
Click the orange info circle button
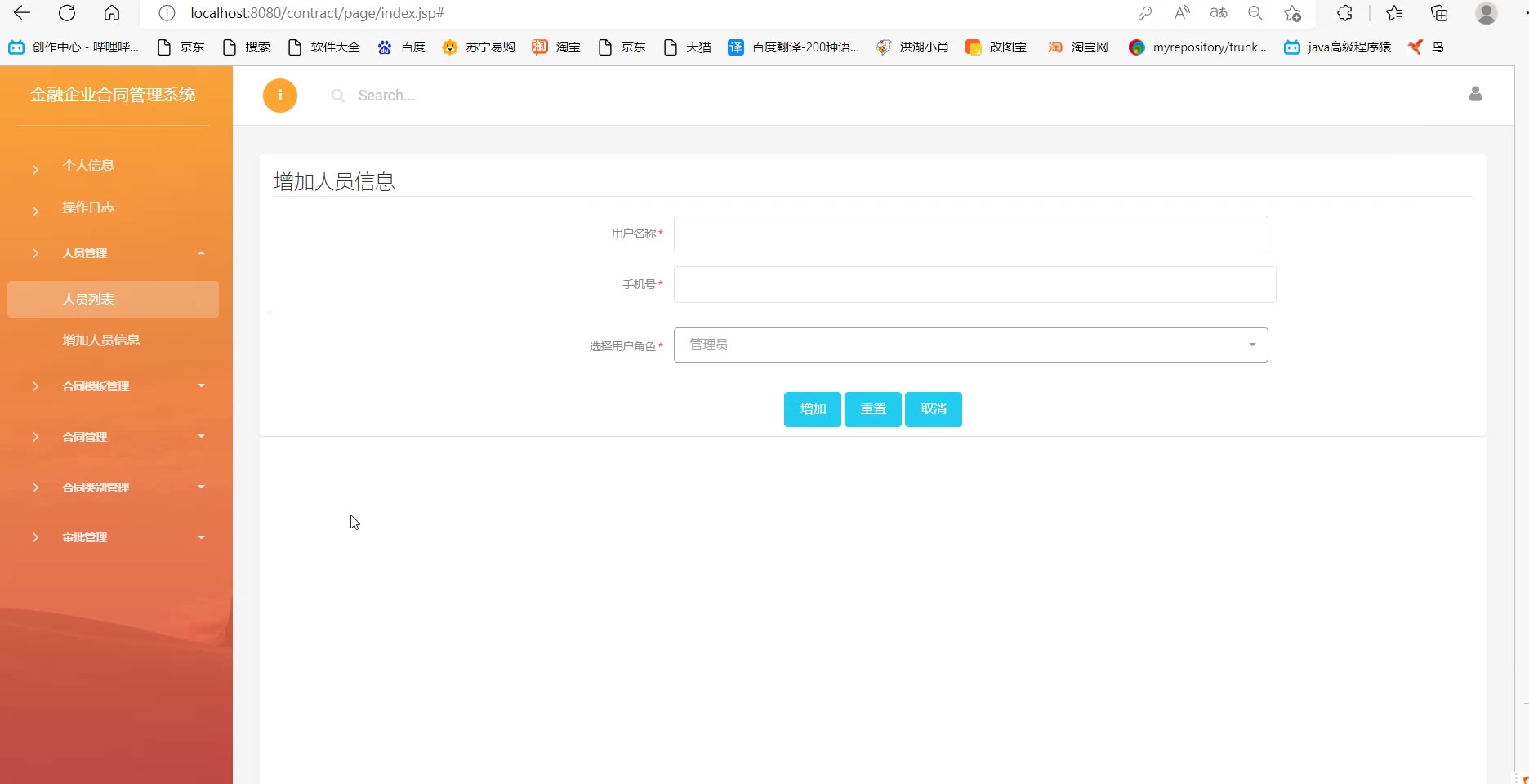(x=280, y=96)
